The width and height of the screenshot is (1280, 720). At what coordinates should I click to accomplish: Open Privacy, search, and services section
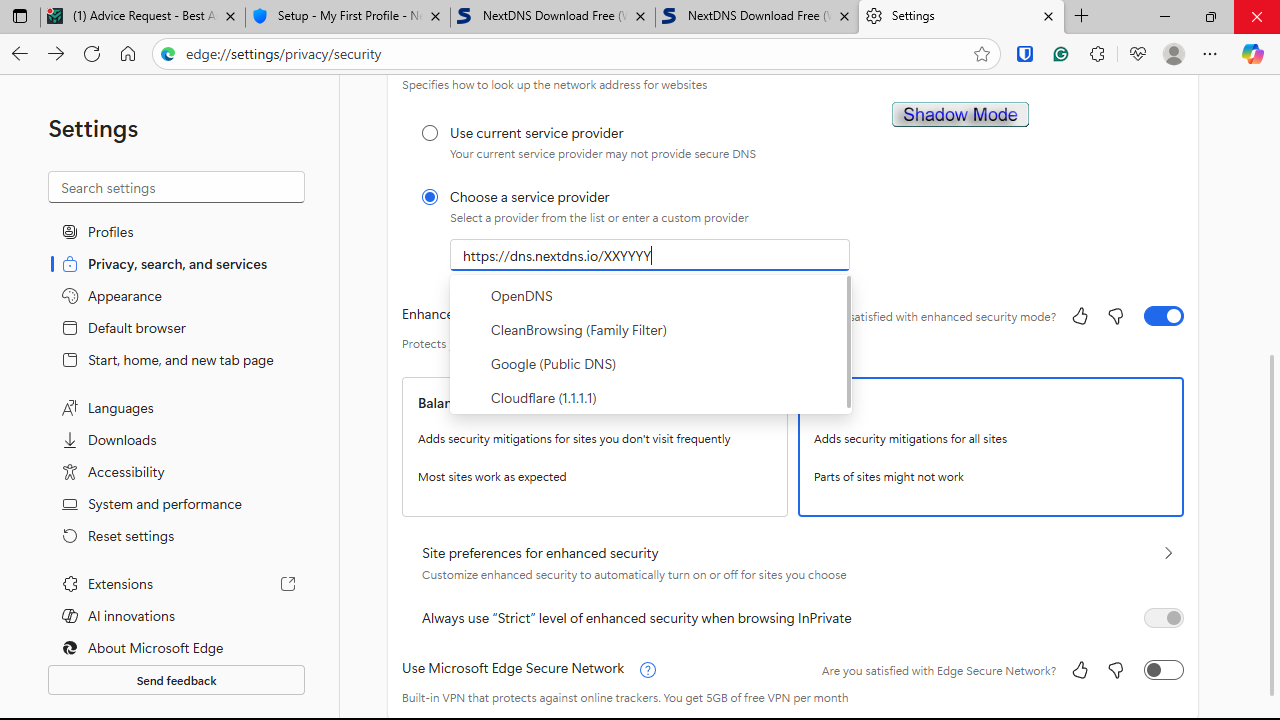tap(176, 264)
